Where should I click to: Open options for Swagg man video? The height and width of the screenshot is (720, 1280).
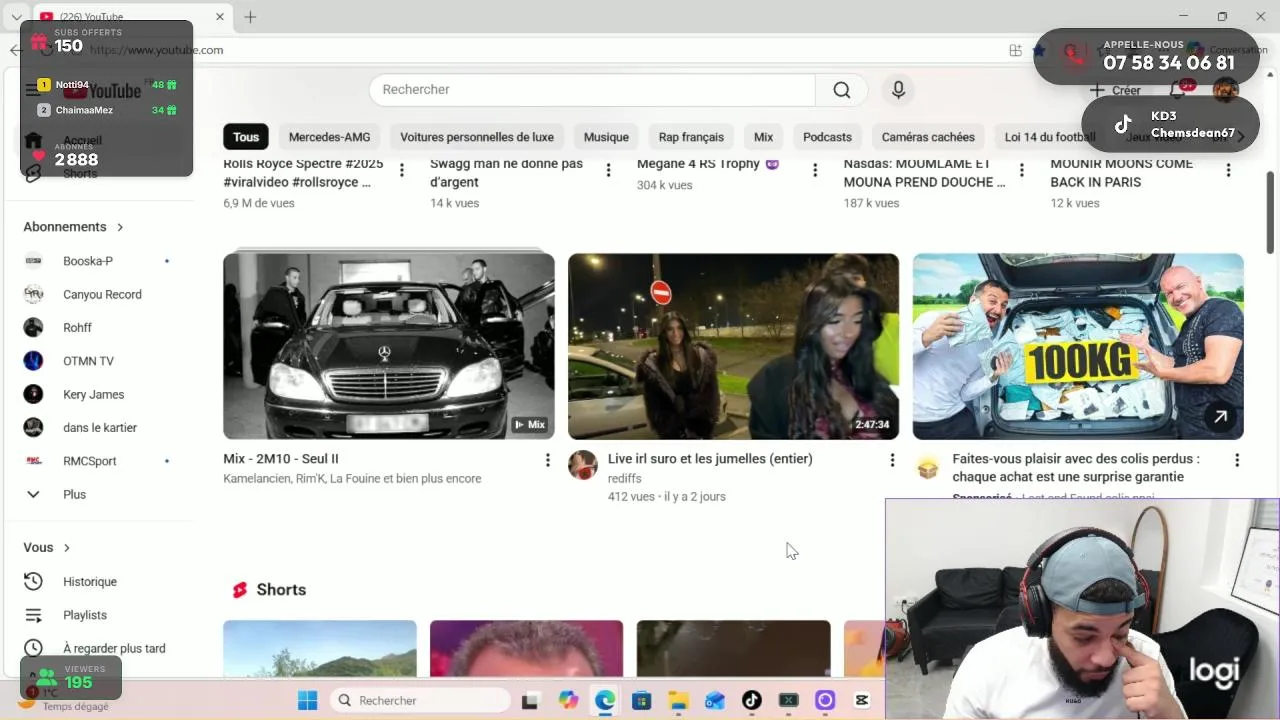(608, 170)
